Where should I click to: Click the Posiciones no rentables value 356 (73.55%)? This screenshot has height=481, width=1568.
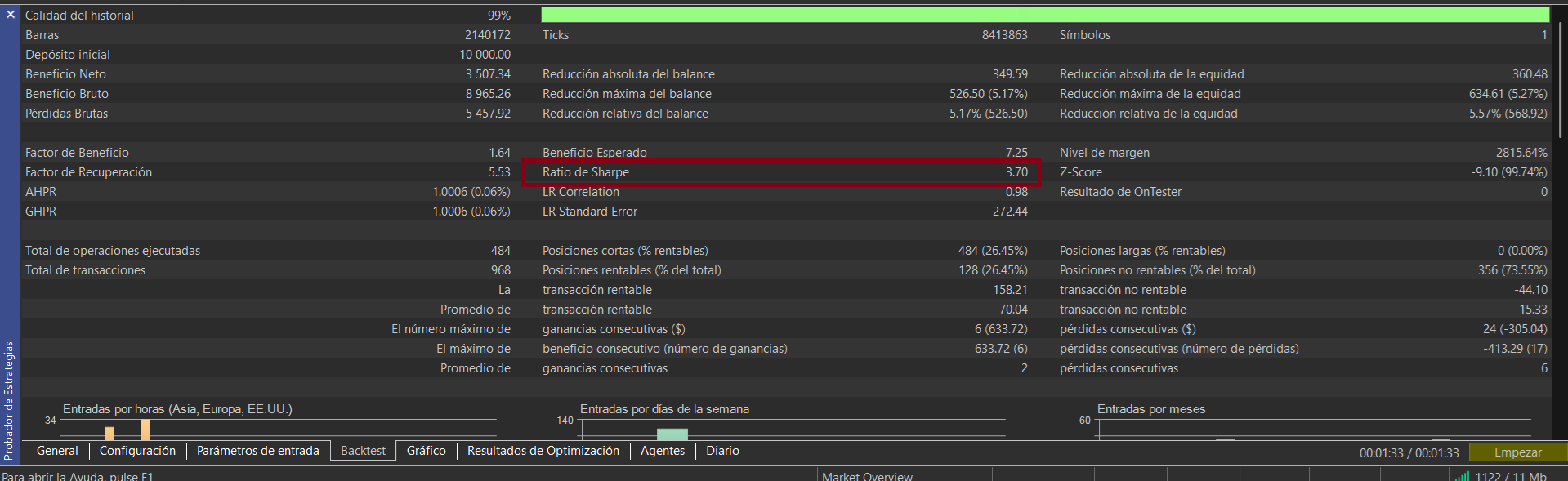click(1512, 270)
